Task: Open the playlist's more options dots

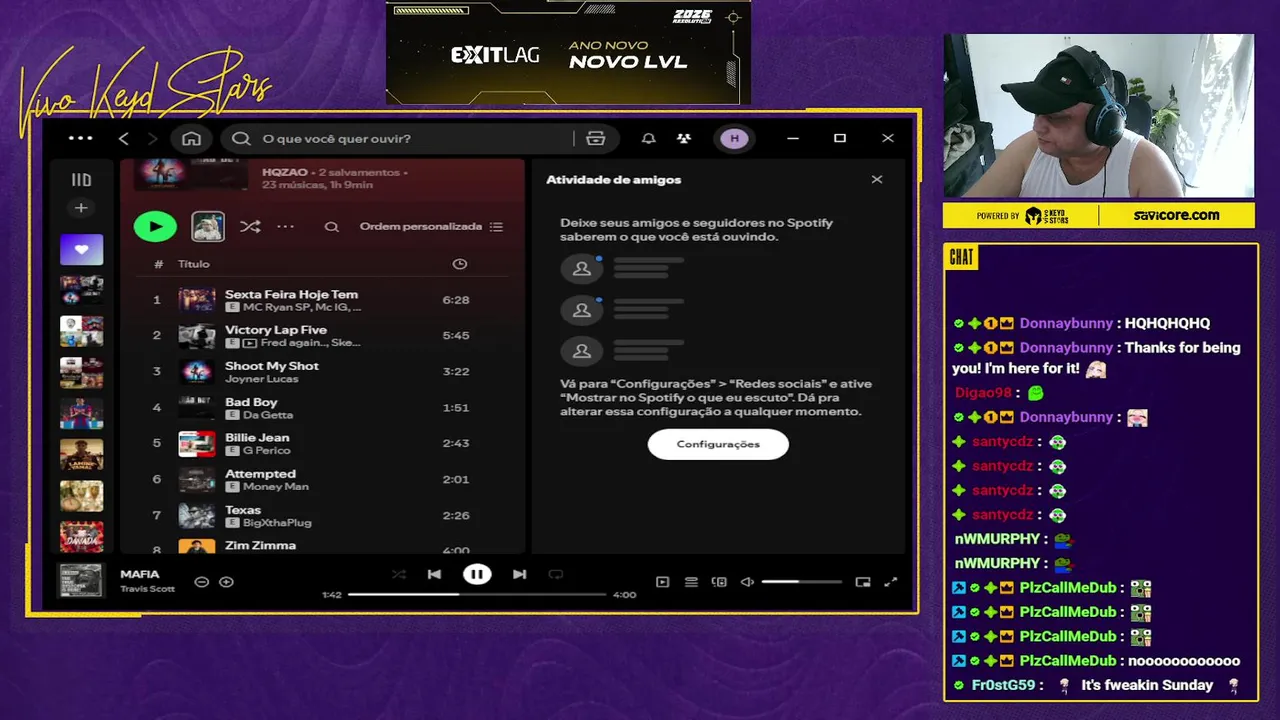Action: click(x=286, y=227)
